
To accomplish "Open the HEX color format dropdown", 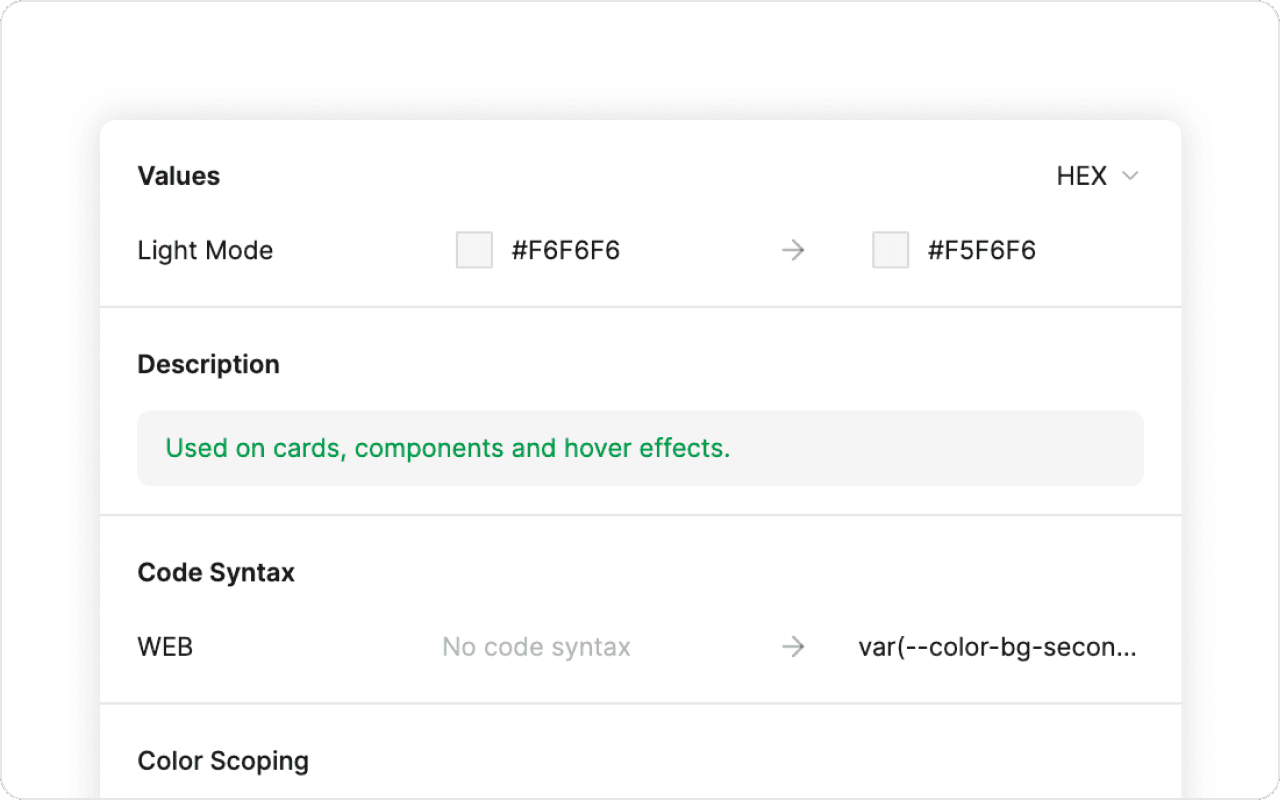I will (1097, 176).
